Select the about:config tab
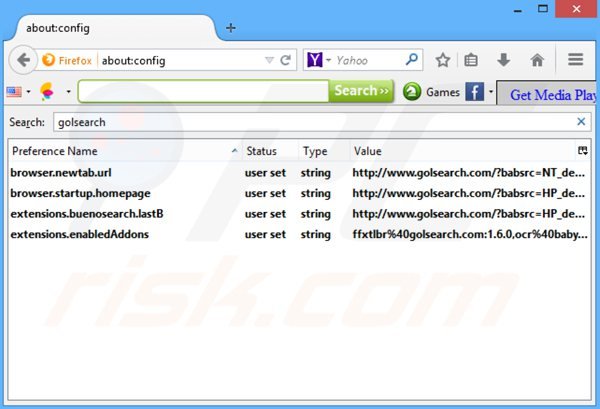The image size is (600, 409). [x=115, y=28]
